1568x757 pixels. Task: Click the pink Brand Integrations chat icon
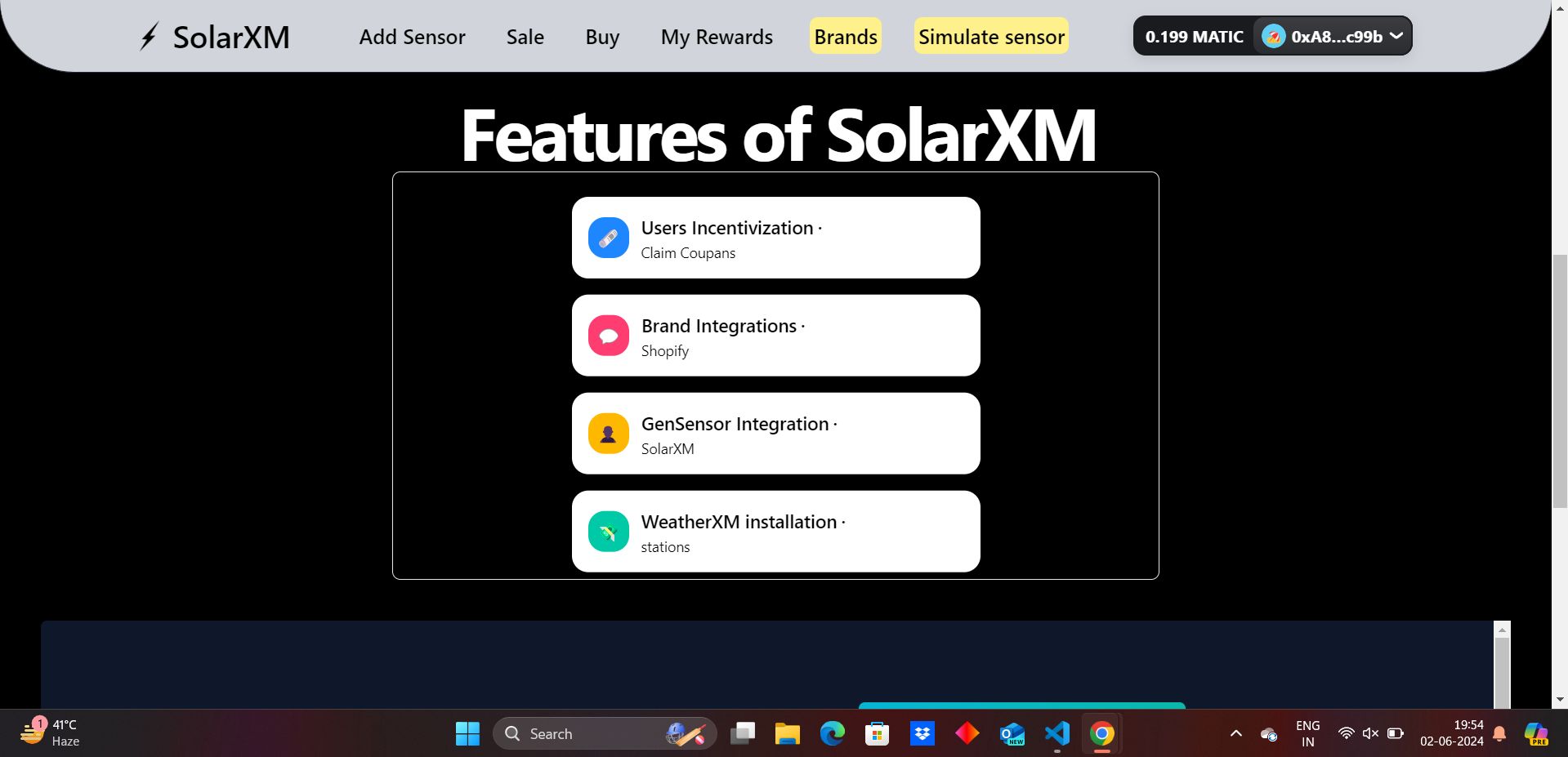609,336
